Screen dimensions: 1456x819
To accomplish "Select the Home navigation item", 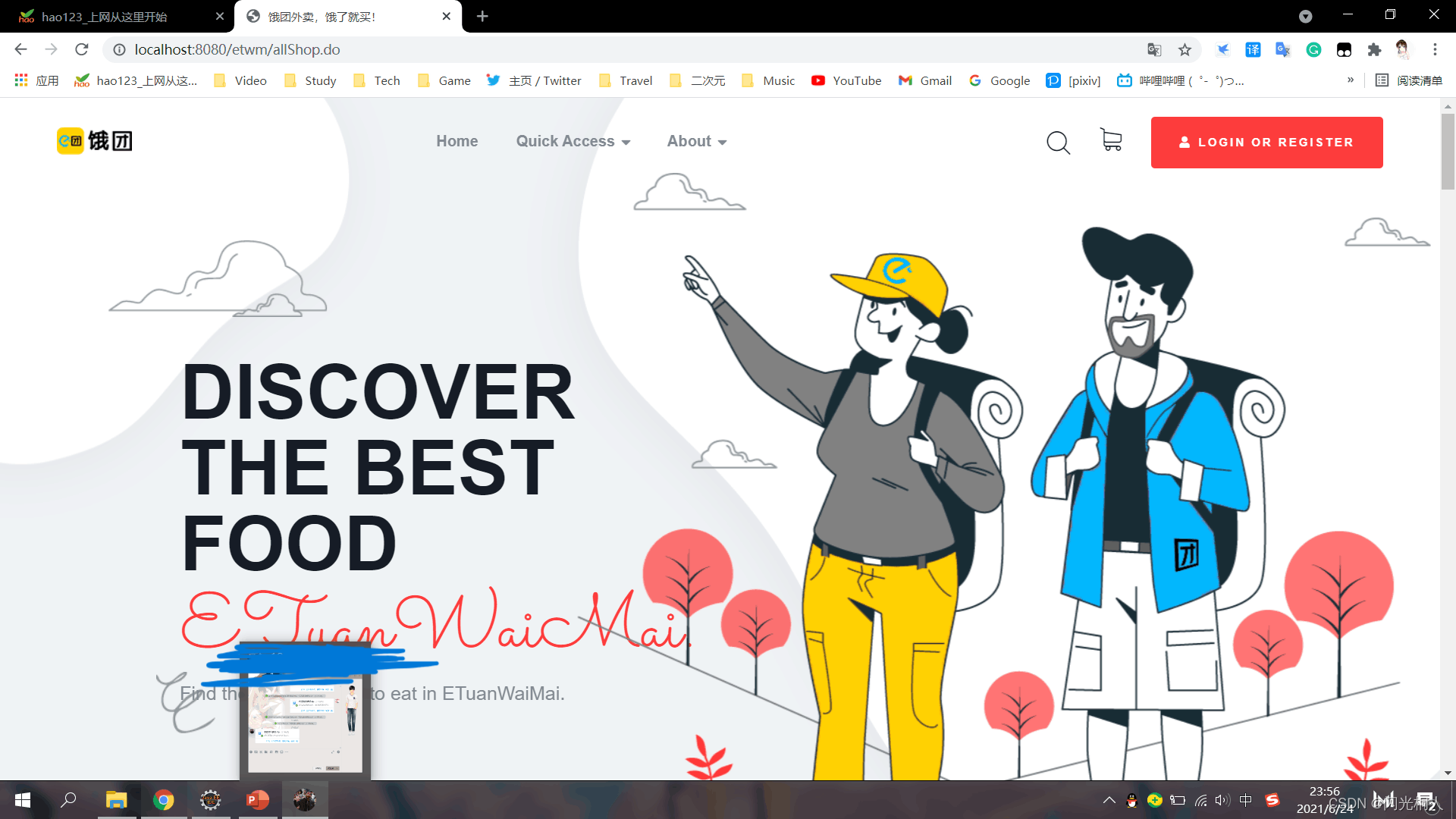I will (x=457, y=142).
